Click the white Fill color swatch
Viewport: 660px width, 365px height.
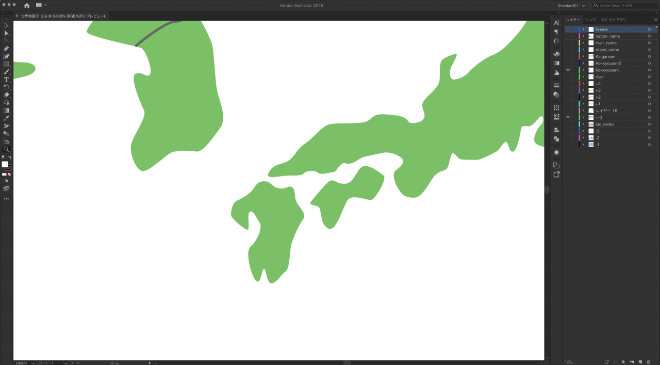5,164
